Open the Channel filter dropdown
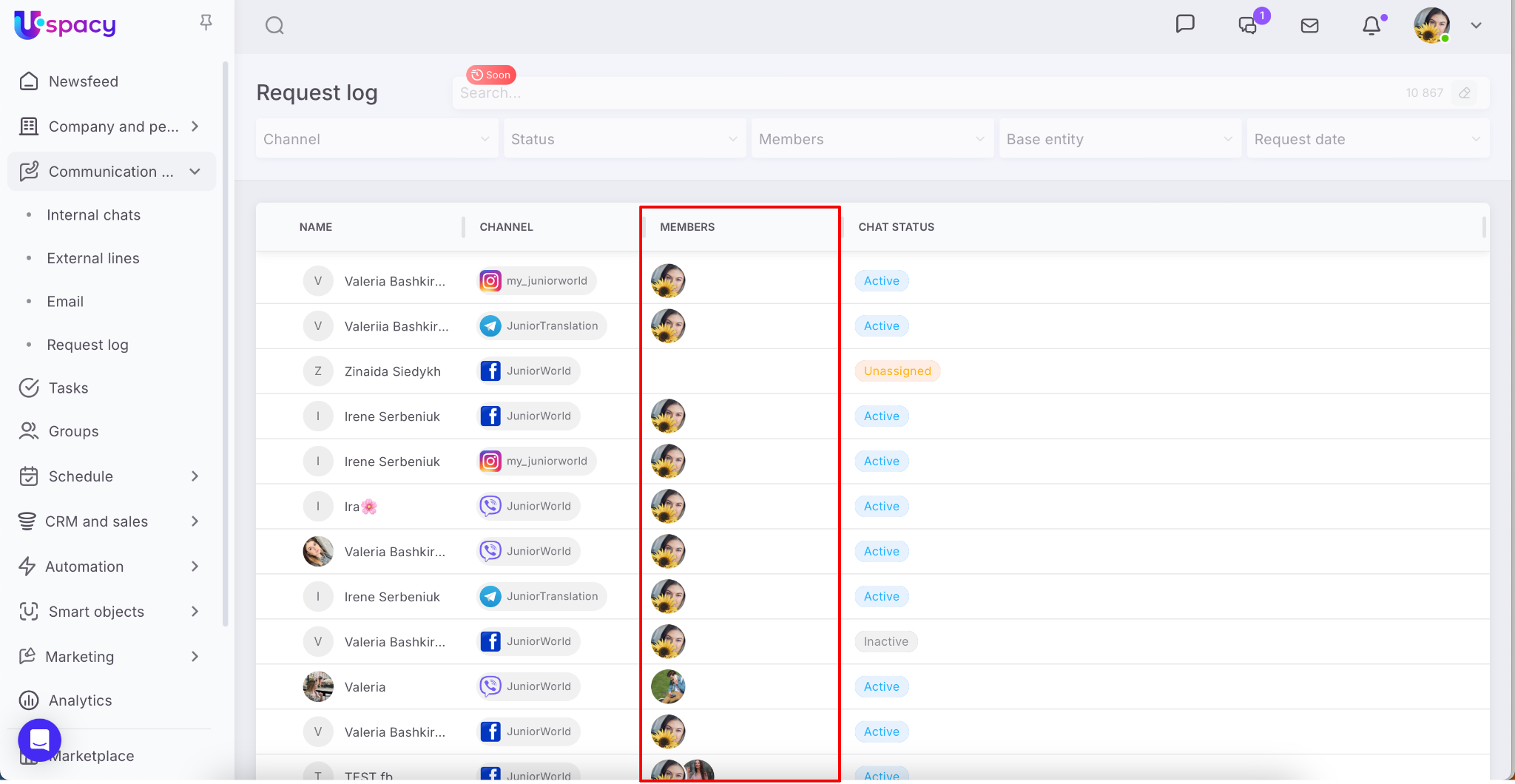The height and width of the screenshot is (784, 1515). 377,139
